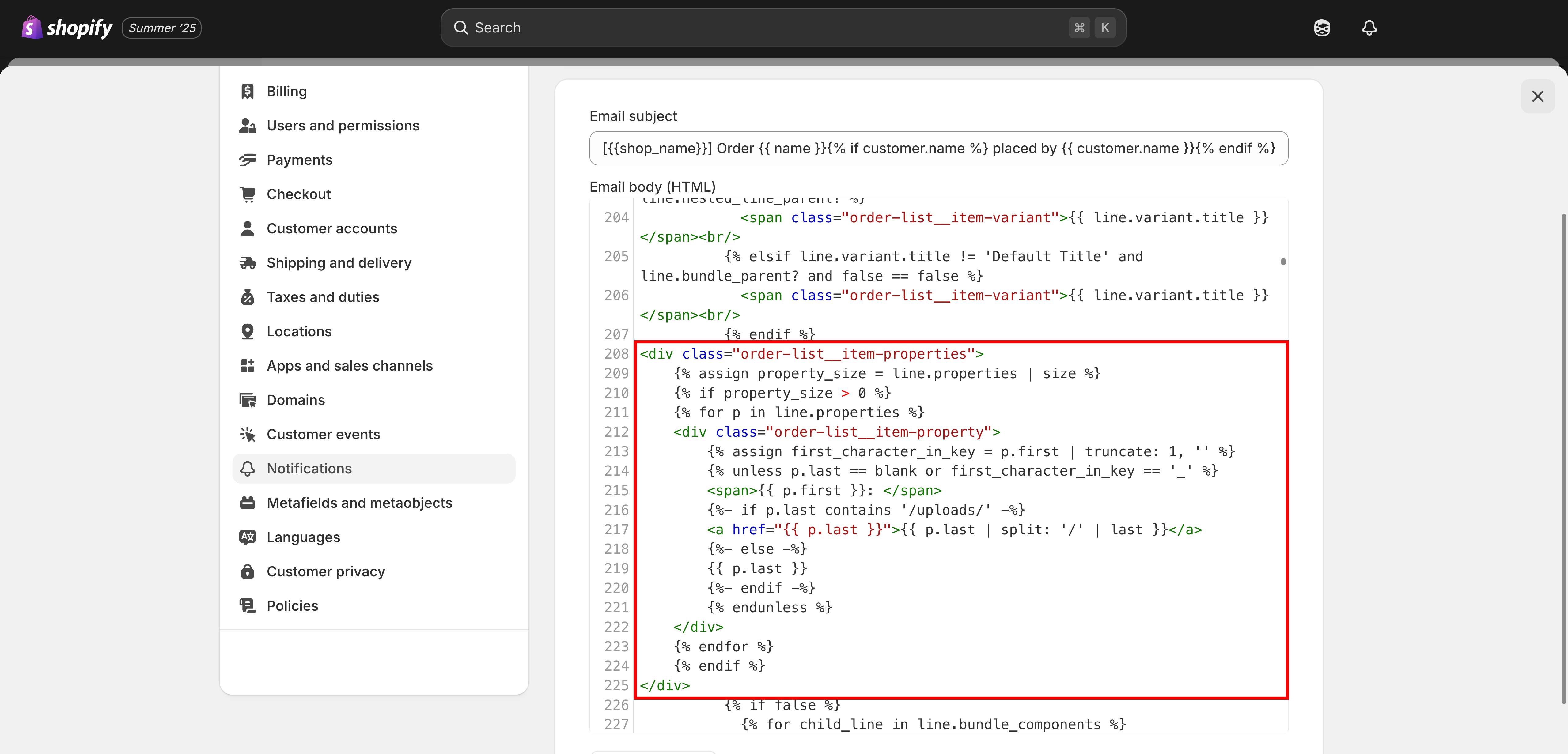Click the Languages icon

tap(247, 537)
